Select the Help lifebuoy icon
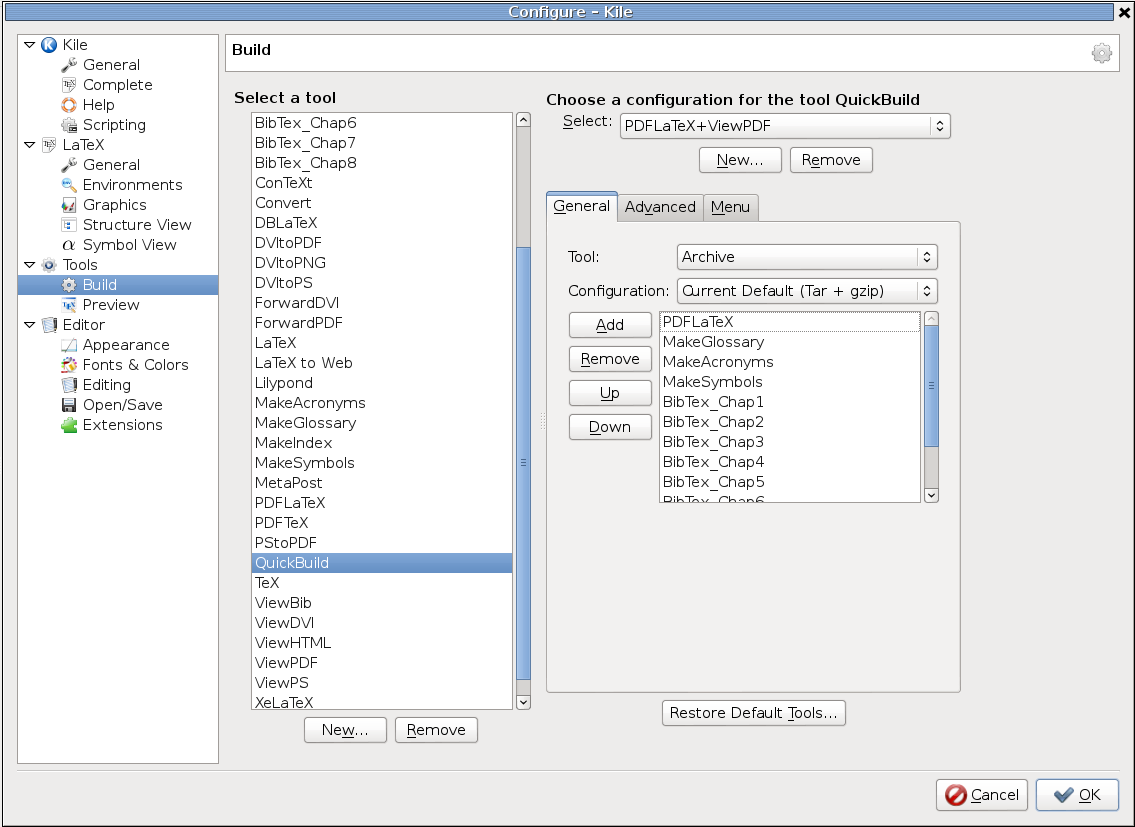Viewport: 1135px width, 827px height. (69, 105)
